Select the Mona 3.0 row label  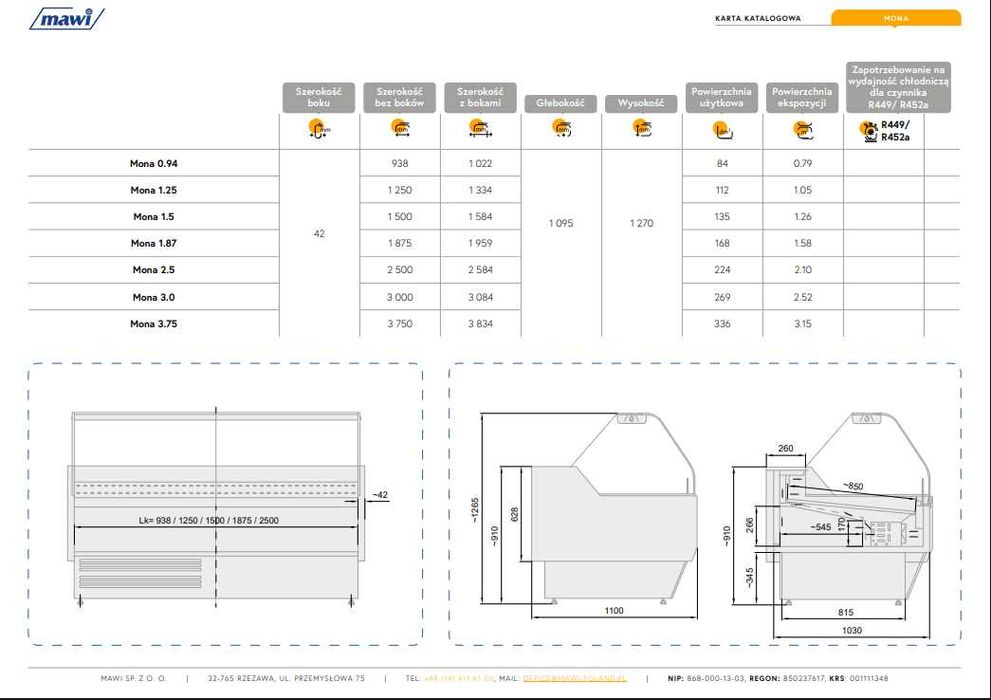pyautogui.click(x=154, y=298)
